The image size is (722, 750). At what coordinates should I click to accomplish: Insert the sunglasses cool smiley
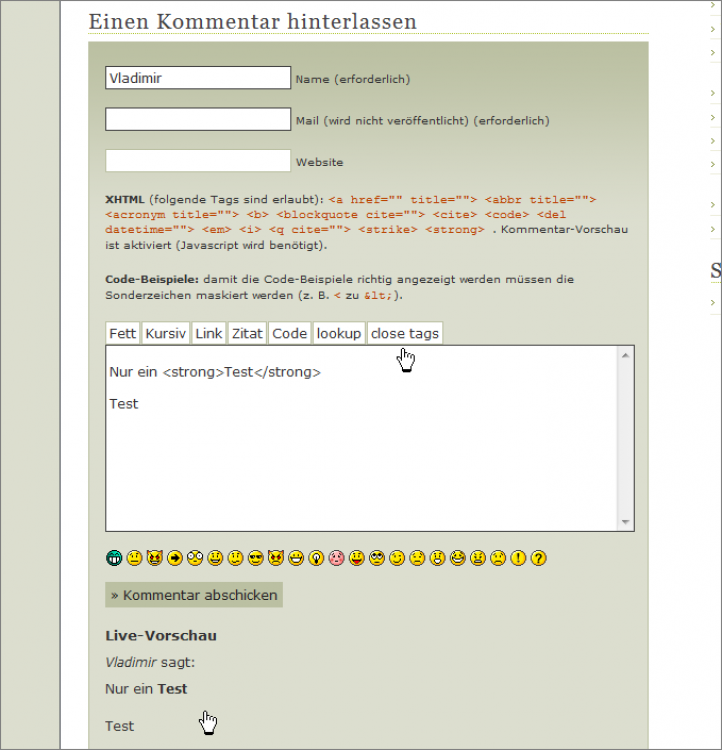click(x=255, y=558)
